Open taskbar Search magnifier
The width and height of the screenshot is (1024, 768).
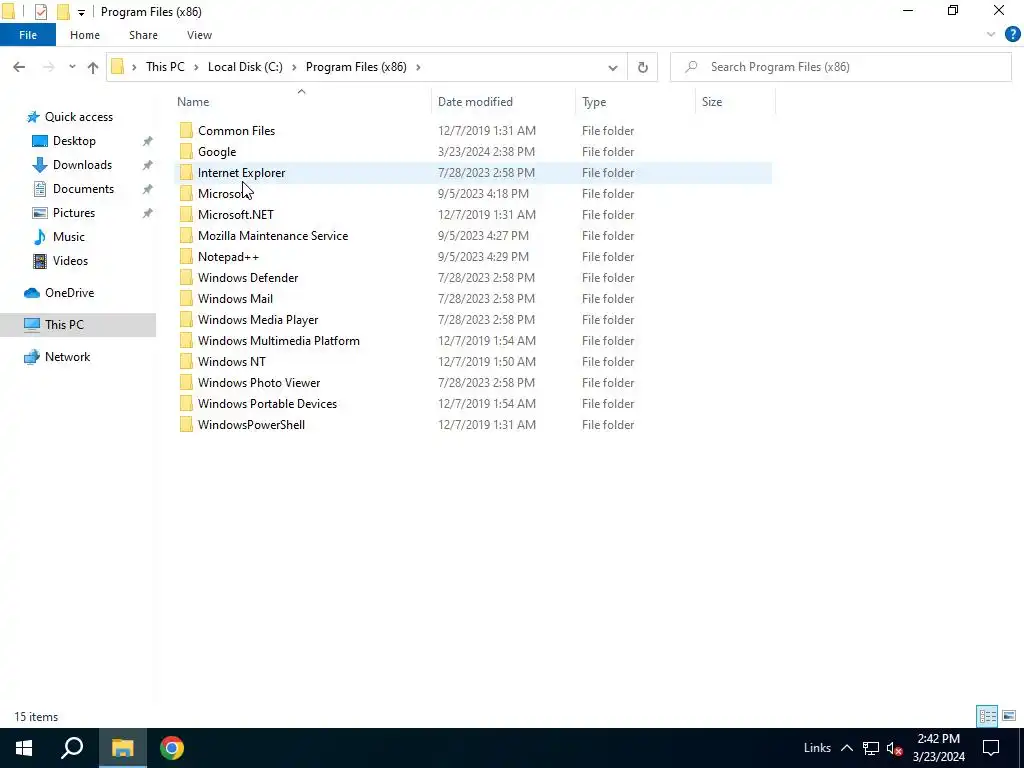tap(72, 748)
